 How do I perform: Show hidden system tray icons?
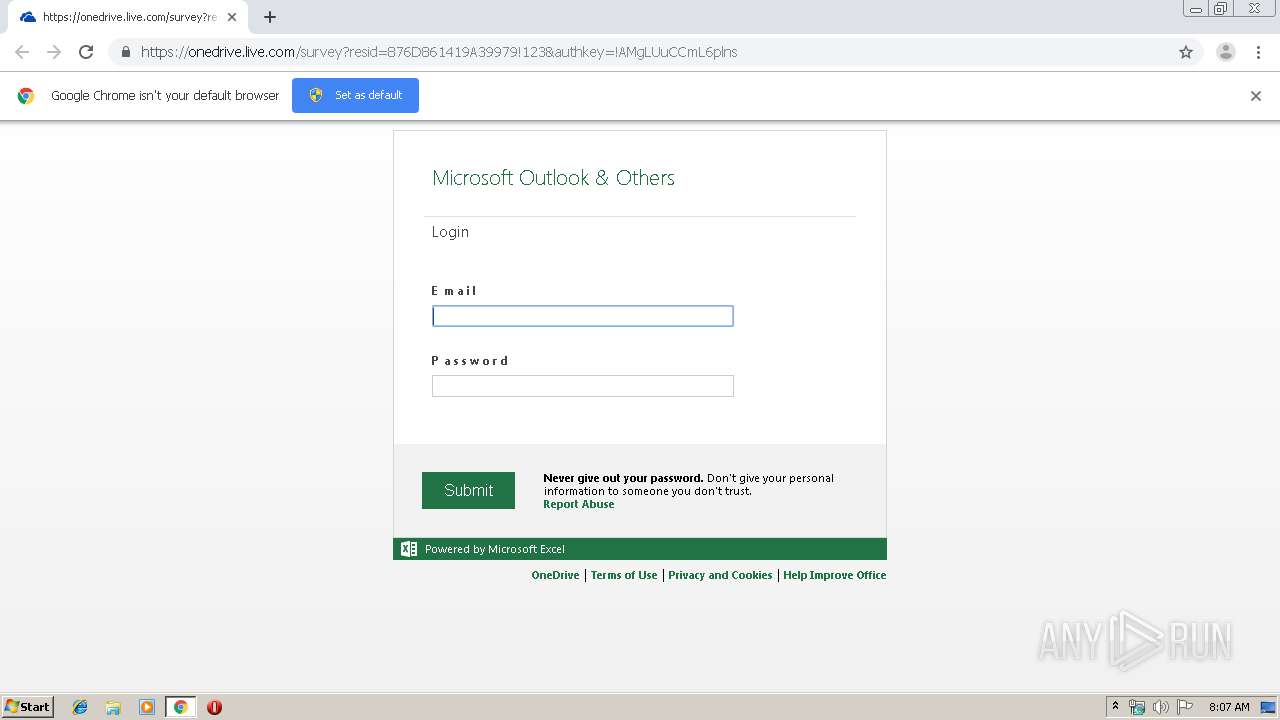tap(1115, 707)
